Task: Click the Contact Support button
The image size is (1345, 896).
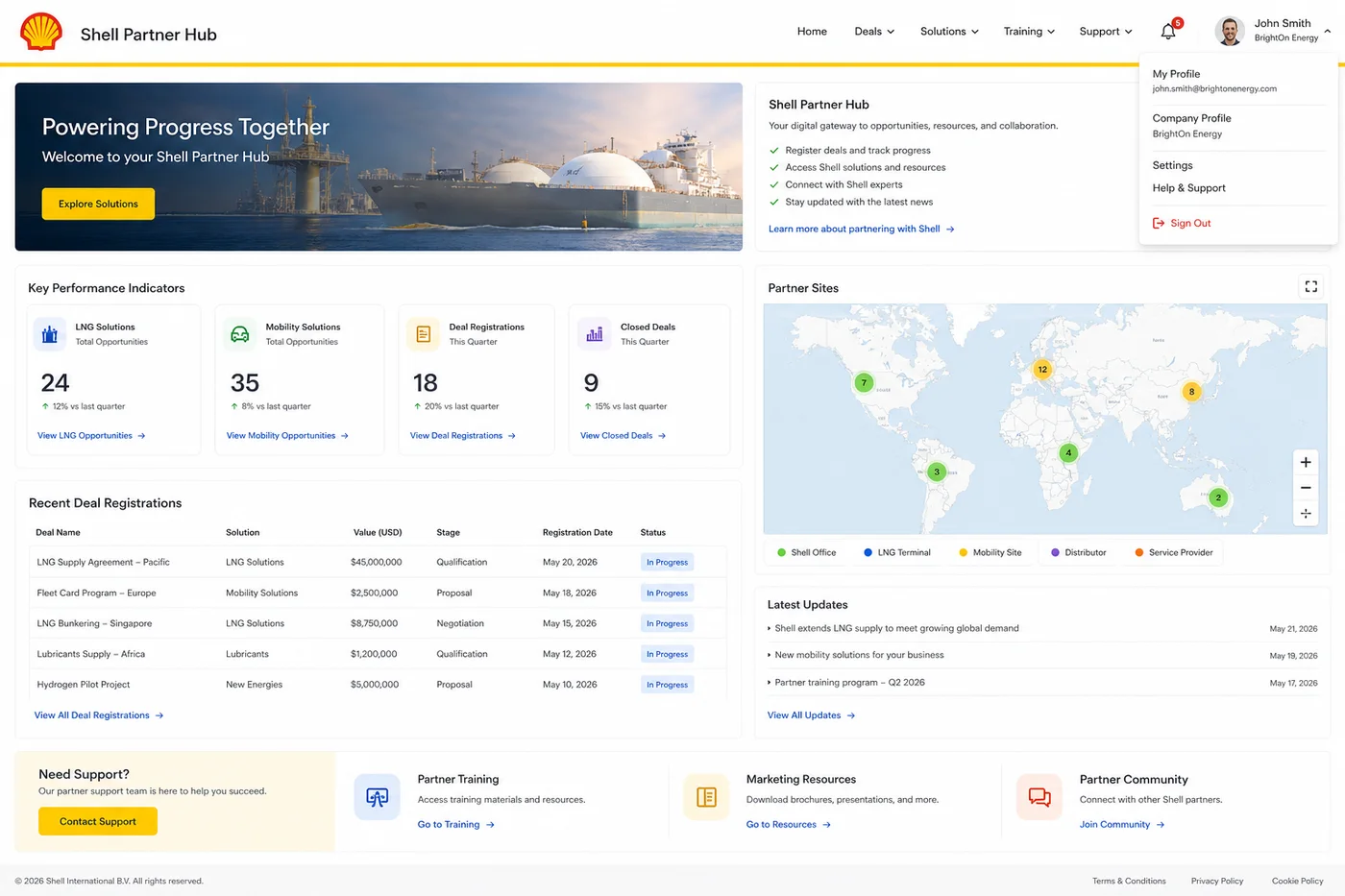Action: [98, 821]
